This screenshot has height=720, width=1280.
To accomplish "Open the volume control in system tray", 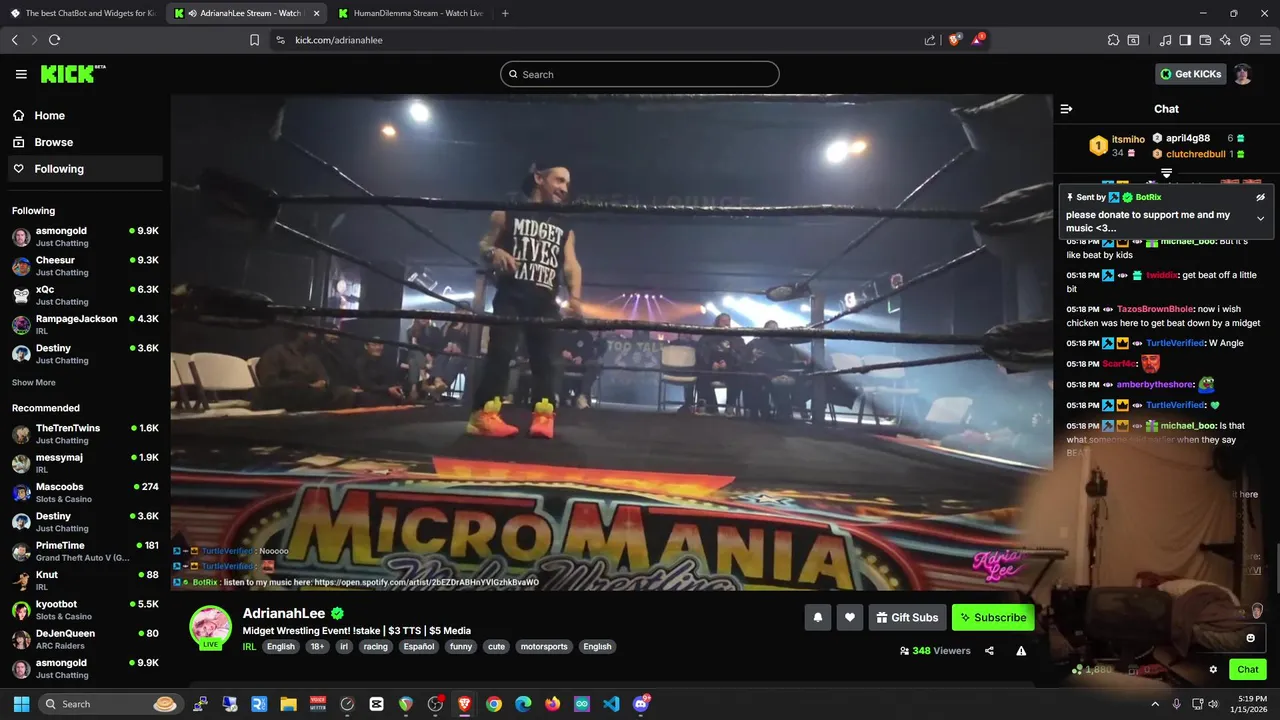I will click(x=1213, y=704).
